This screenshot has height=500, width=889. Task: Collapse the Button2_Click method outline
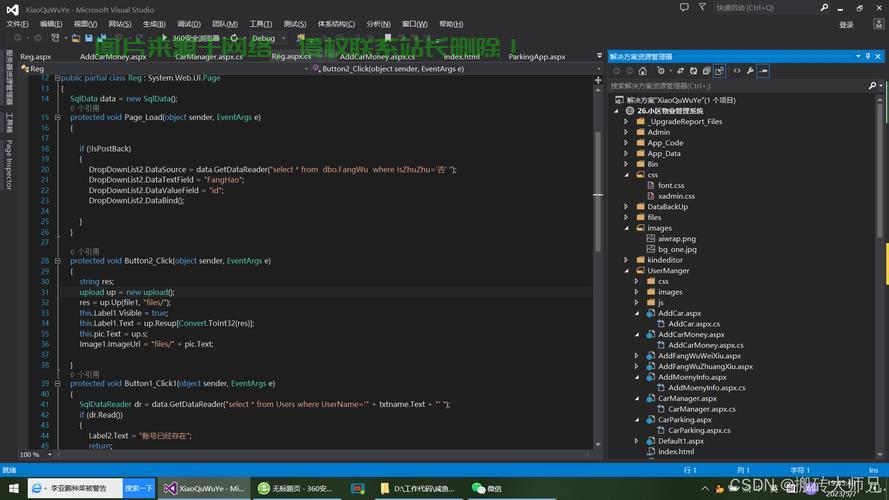[x=57, y=261]
